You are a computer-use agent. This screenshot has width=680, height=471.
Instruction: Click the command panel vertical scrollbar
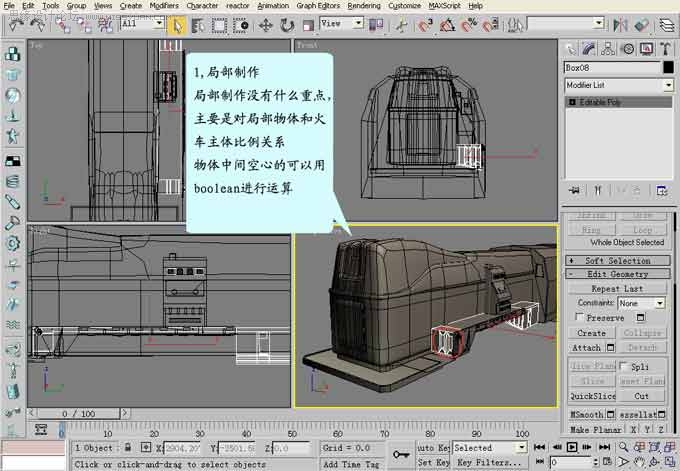pyautogui.click(x=674, y=321)
